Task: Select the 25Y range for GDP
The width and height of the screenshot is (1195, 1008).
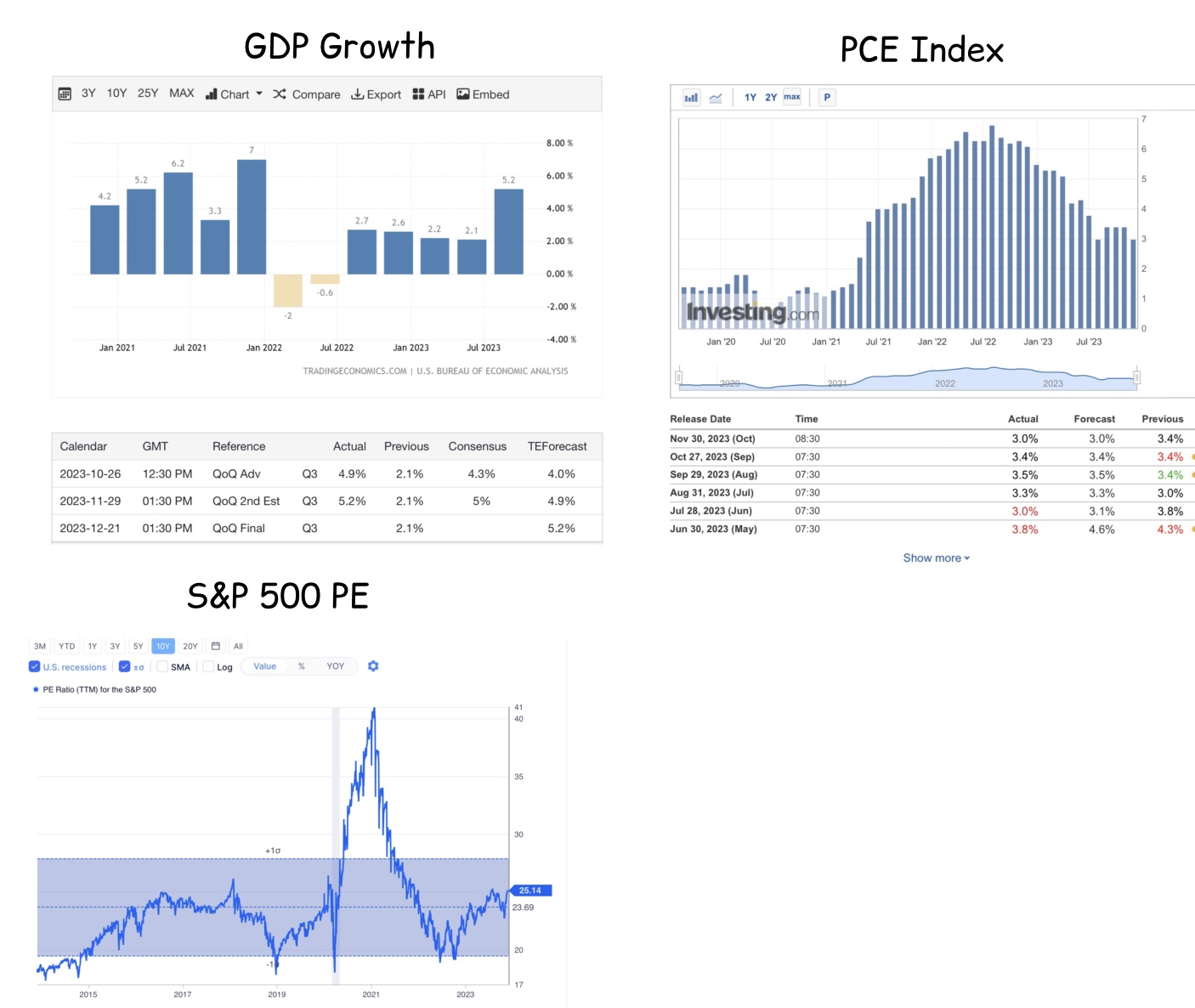Action: point(148,93)
